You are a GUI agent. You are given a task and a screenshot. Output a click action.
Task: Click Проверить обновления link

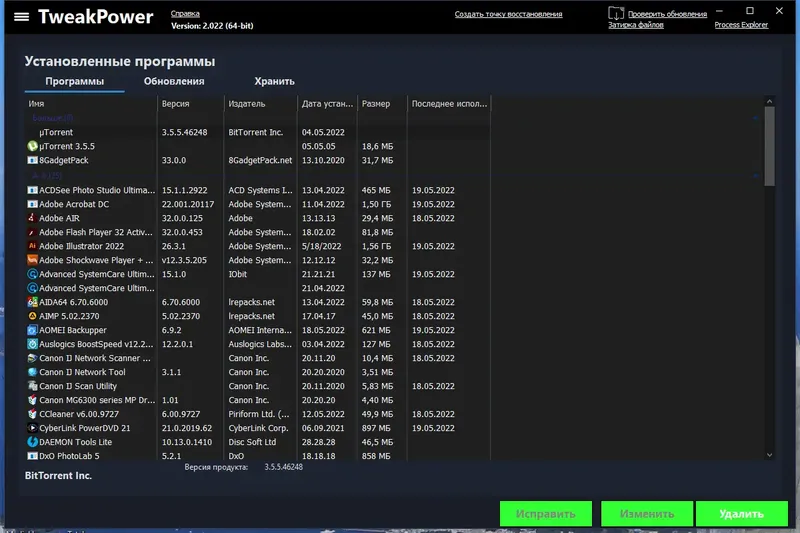point(667,14)
